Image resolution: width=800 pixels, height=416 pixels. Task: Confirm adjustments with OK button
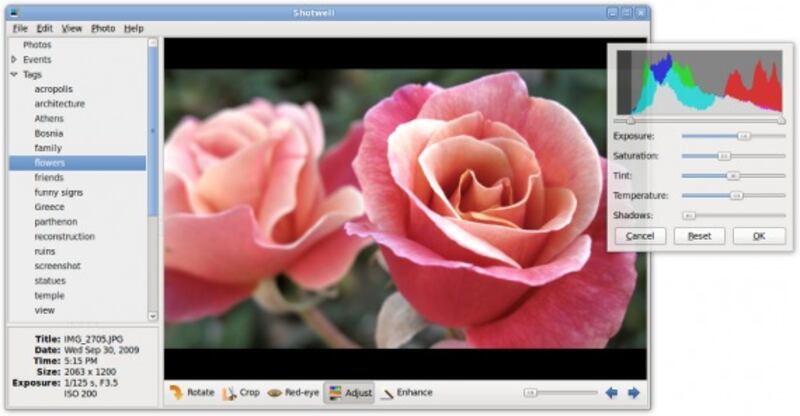tap(758, 236)
